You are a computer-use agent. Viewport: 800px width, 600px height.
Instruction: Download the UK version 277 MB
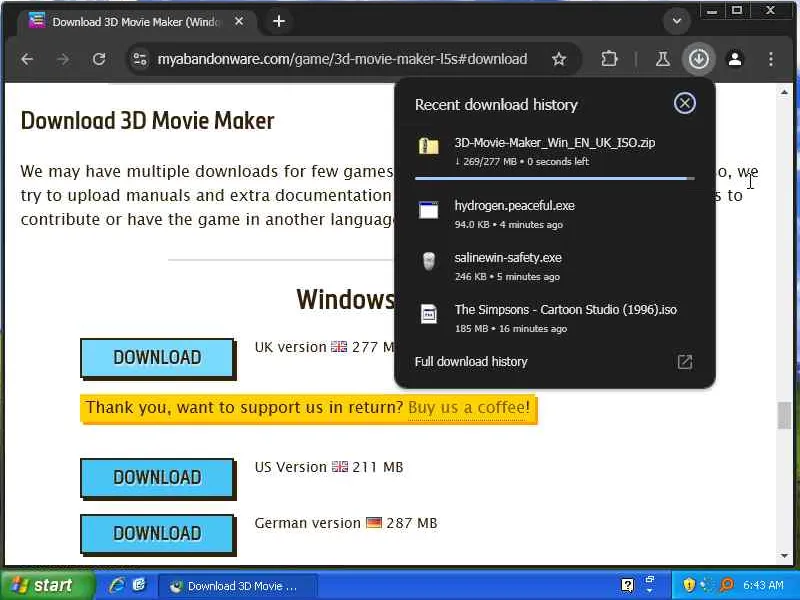158,358
